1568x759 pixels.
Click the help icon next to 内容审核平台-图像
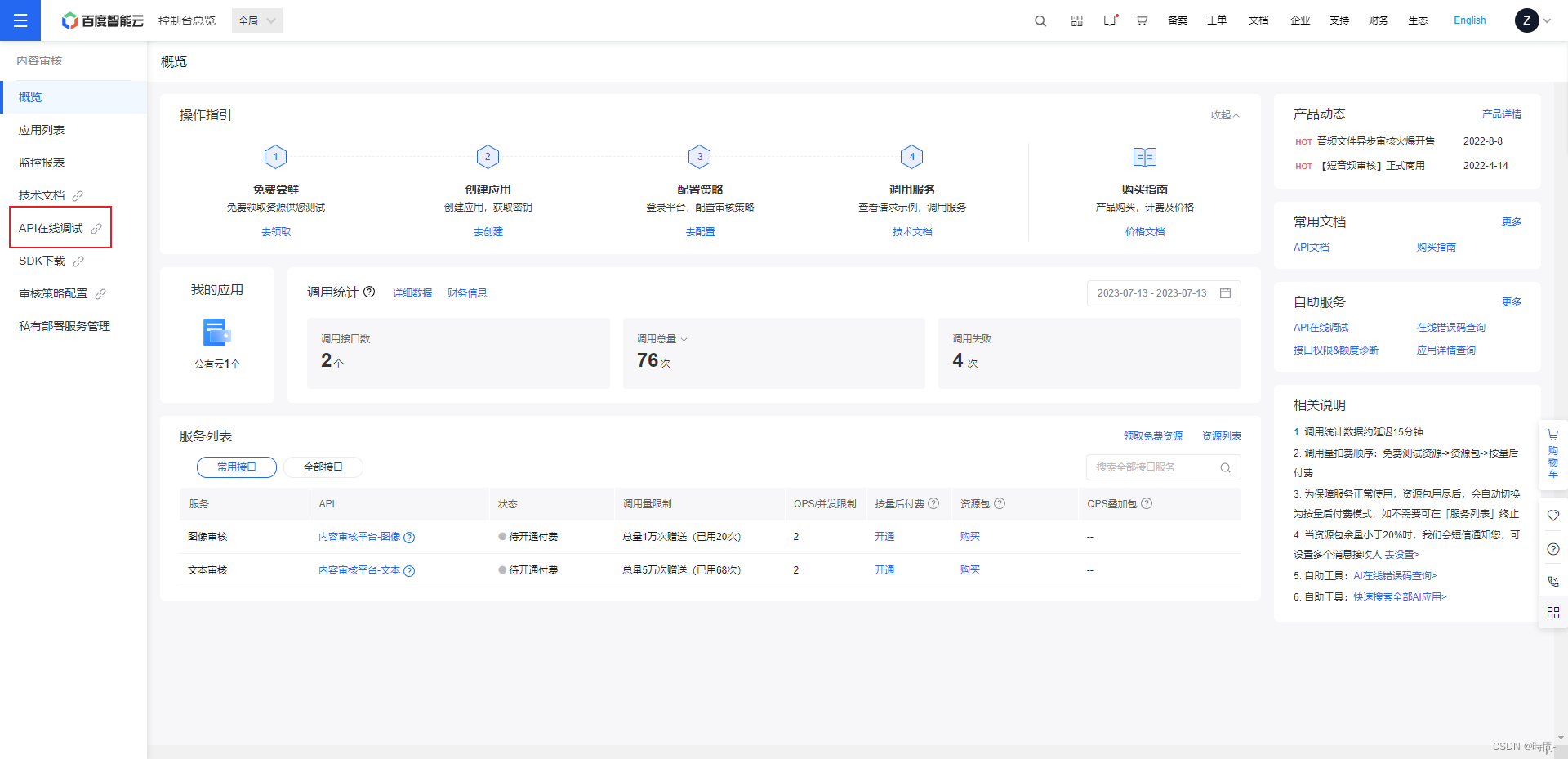click(410, 538)
